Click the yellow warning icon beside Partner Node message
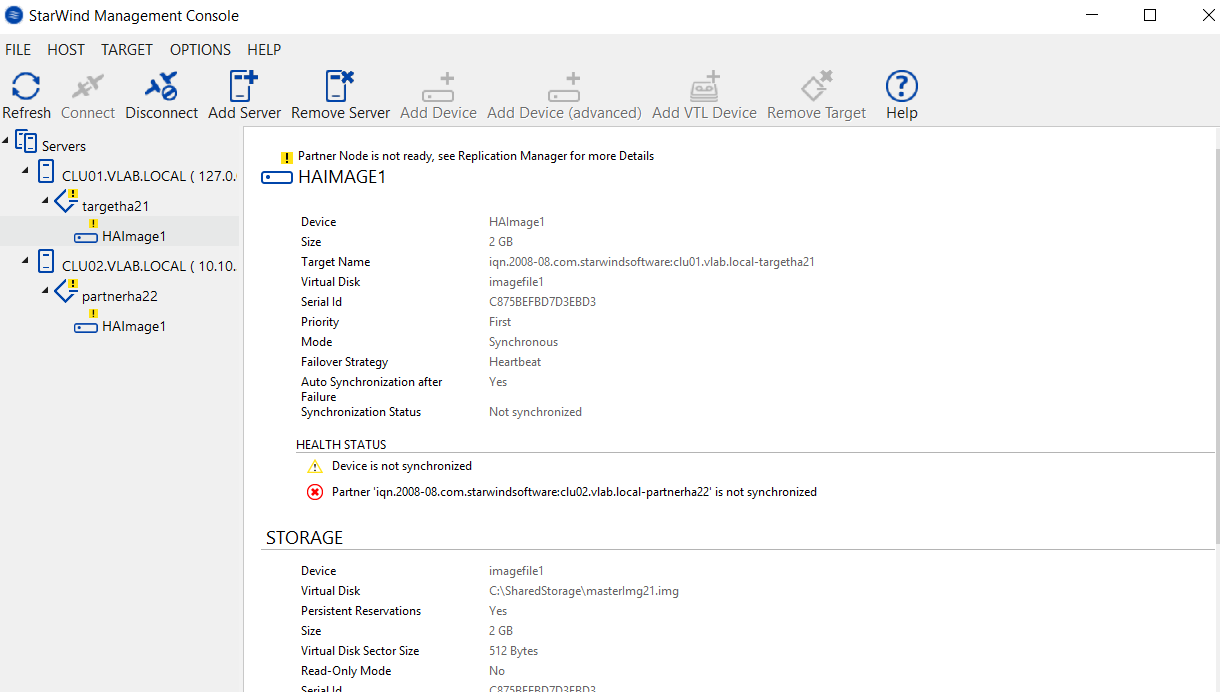Screen dimensions: 1220x692 (287, 157)
